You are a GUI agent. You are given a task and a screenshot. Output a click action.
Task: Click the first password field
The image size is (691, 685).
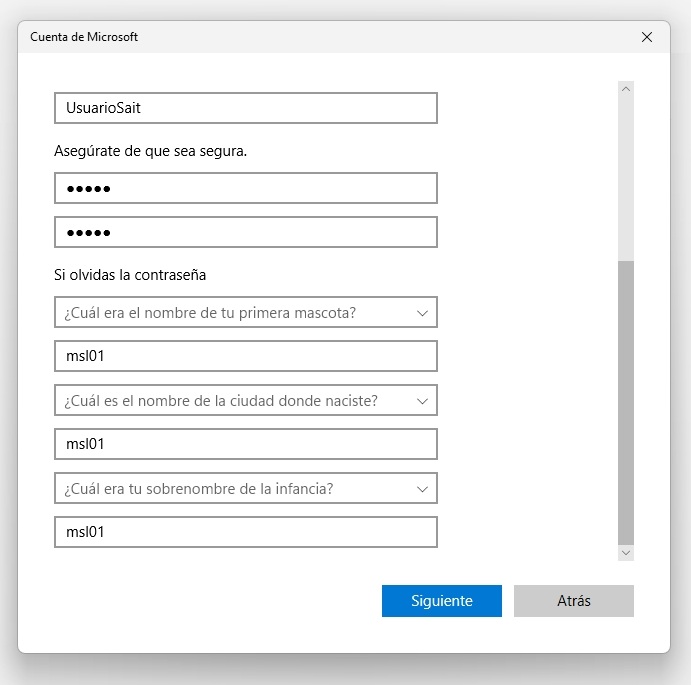tap(245, 188)
